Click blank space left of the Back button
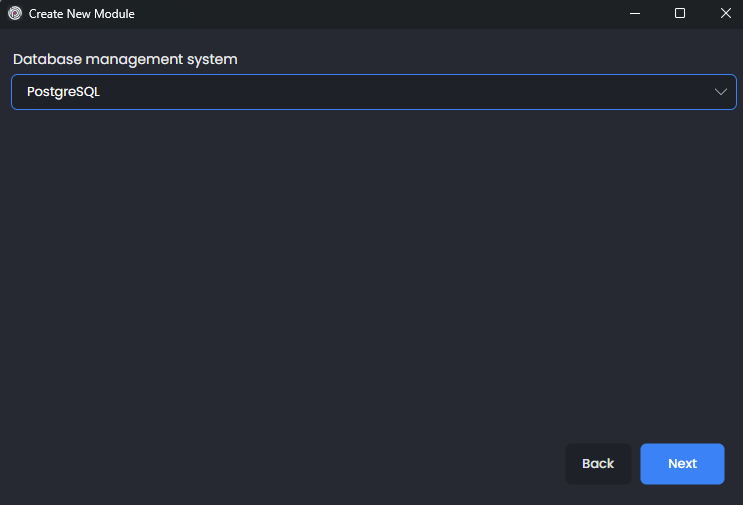This screenshot has width=743, height=505. [300, 464]
